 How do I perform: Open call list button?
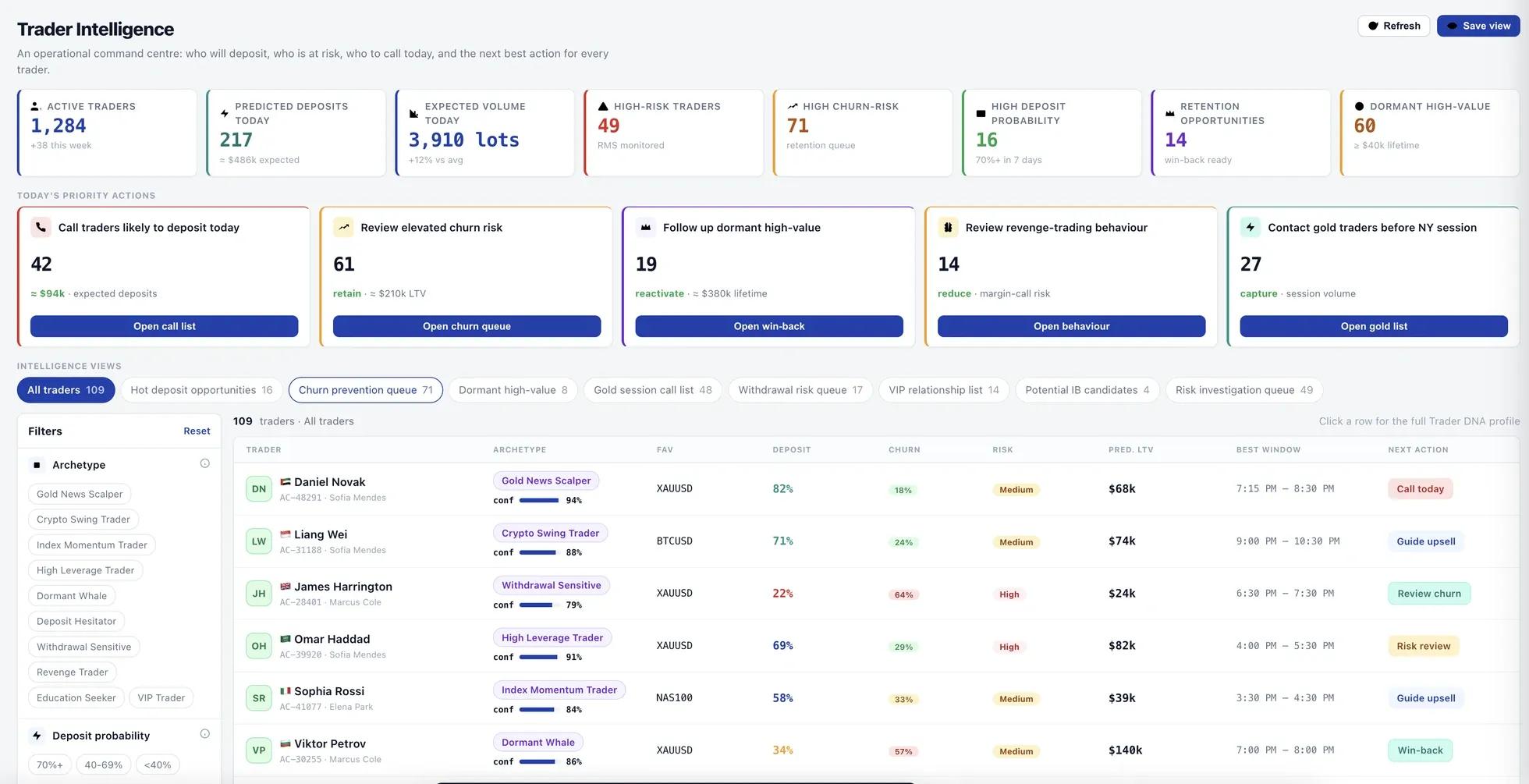[x=164, y=326]
